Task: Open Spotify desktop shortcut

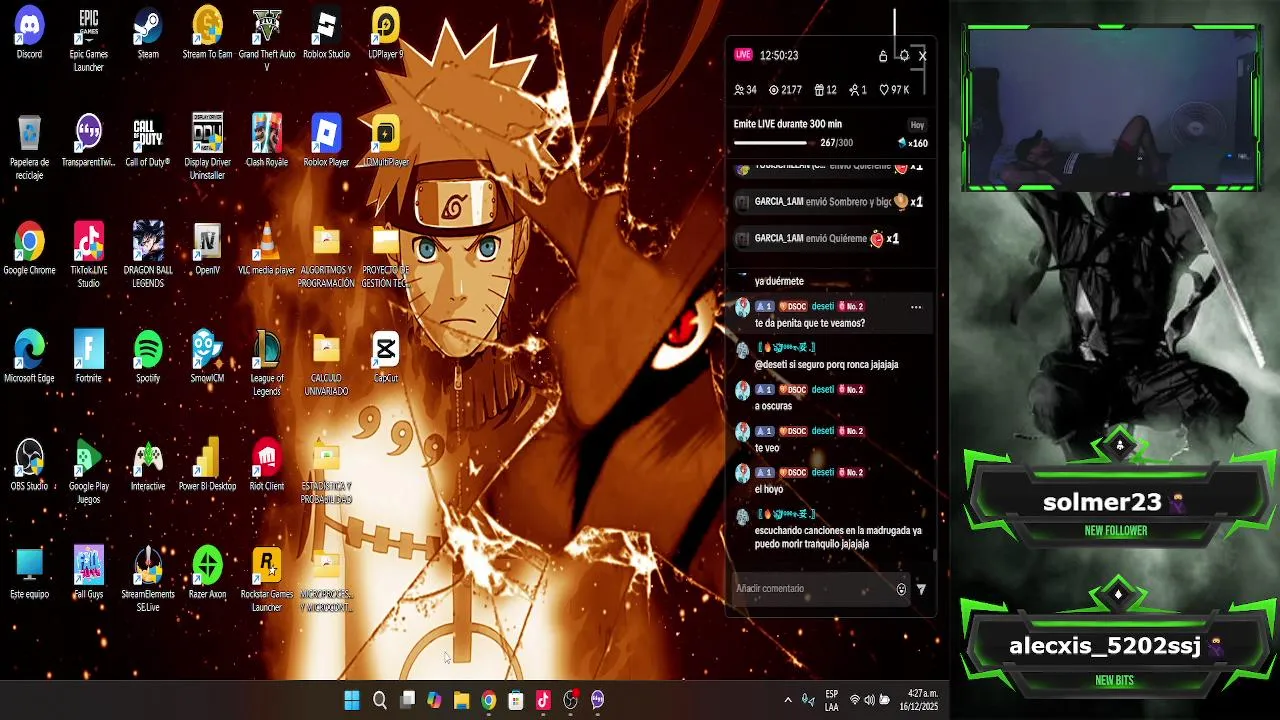Action: coord(148,358)
